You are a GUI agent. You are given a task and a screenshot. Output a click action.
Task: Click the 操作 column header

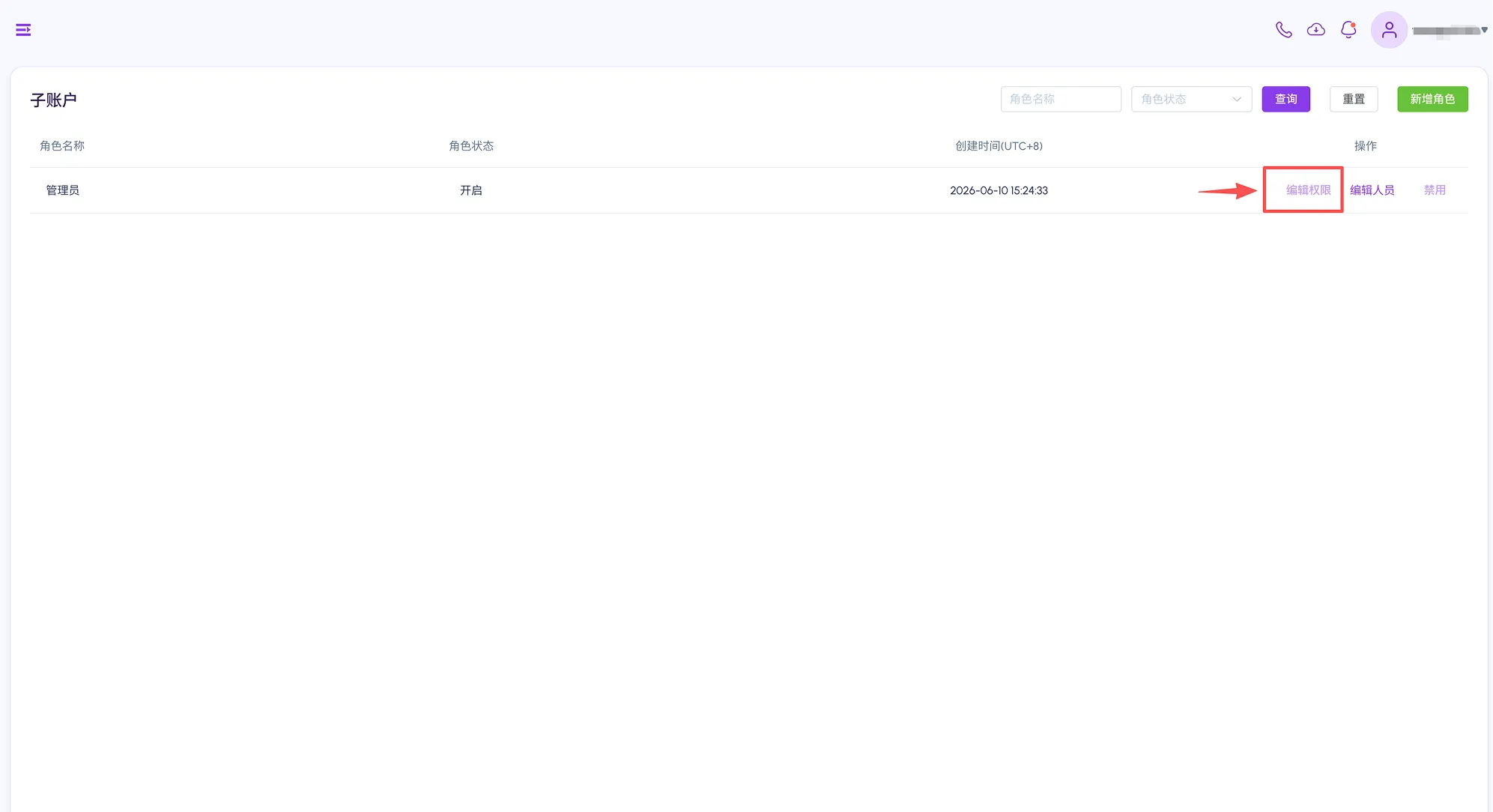point(1365,146)
